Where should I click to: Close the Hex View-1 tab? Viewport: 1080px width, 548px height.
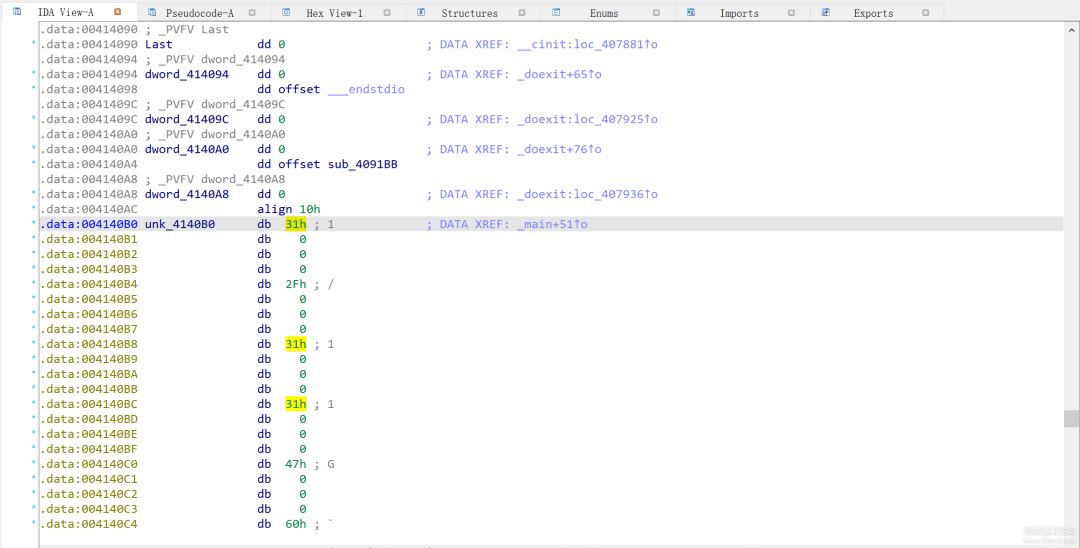(387, 13)
